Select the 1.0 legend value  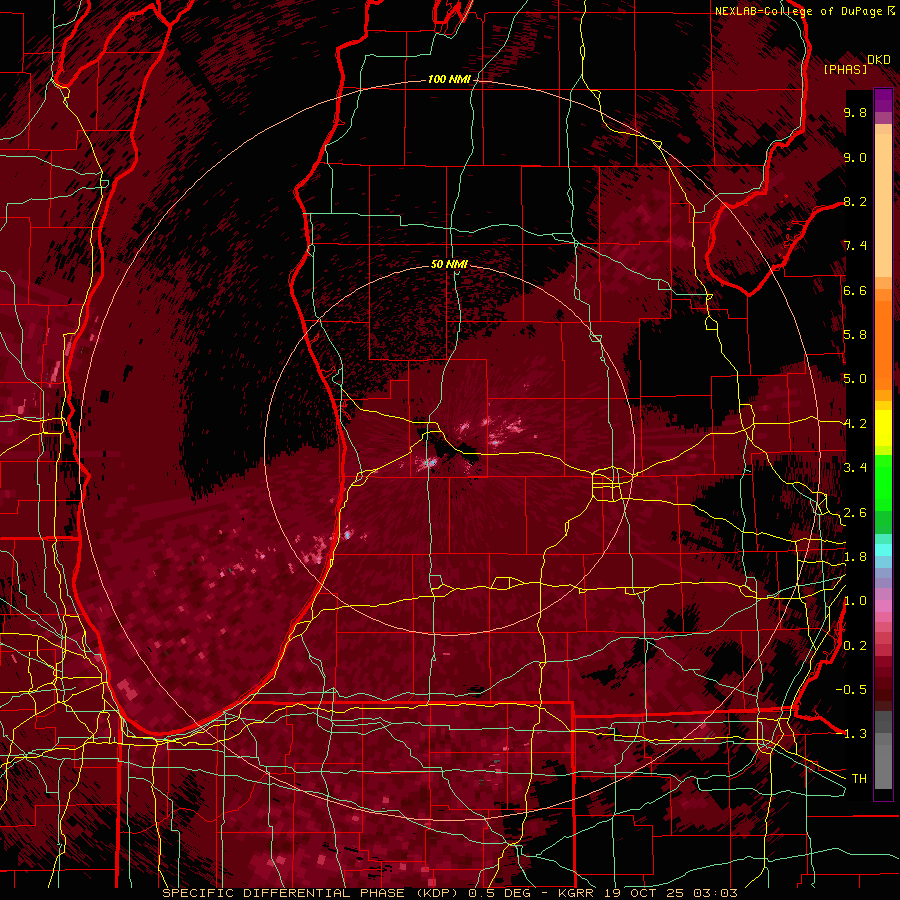(855, 601)
